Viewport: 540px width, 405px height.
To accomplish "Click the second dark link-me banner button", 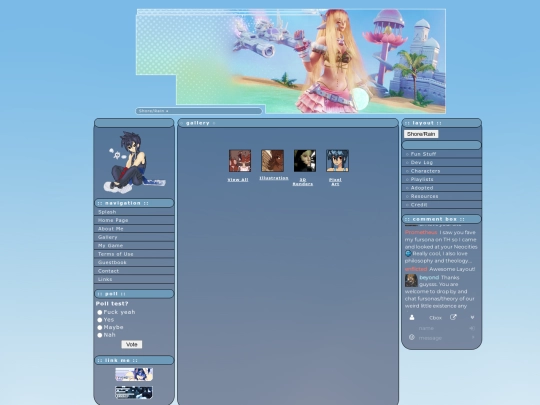I will [134, 392].
